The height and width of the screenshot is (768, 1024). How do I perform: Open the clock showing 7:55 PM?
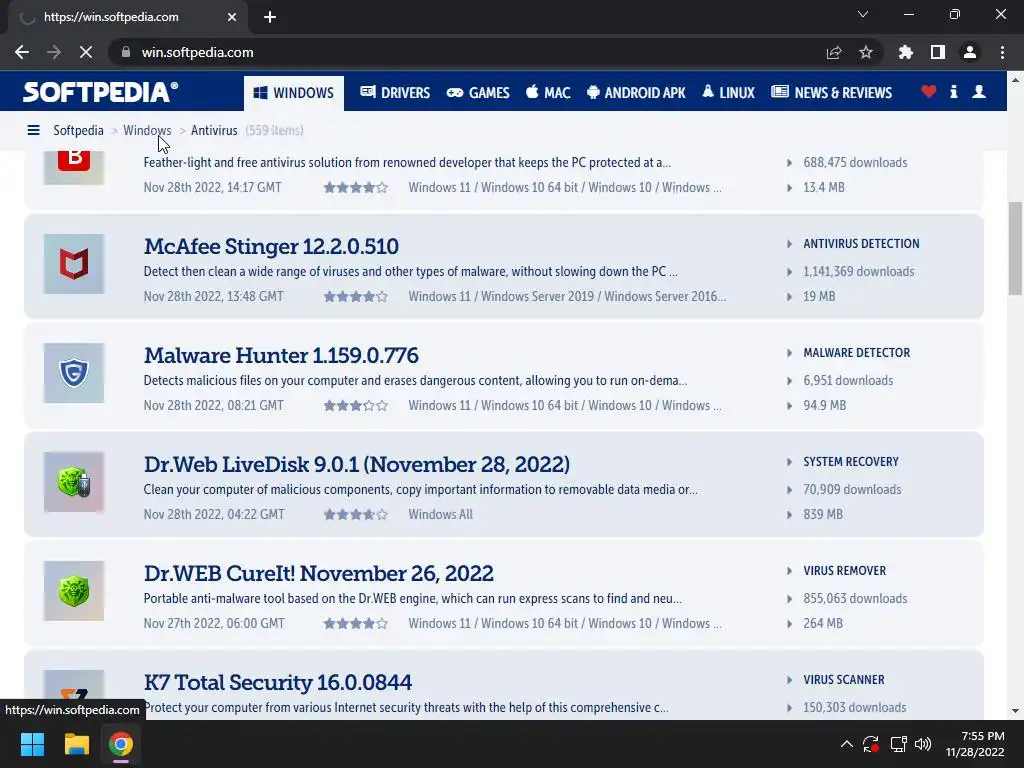click(975, 744)
